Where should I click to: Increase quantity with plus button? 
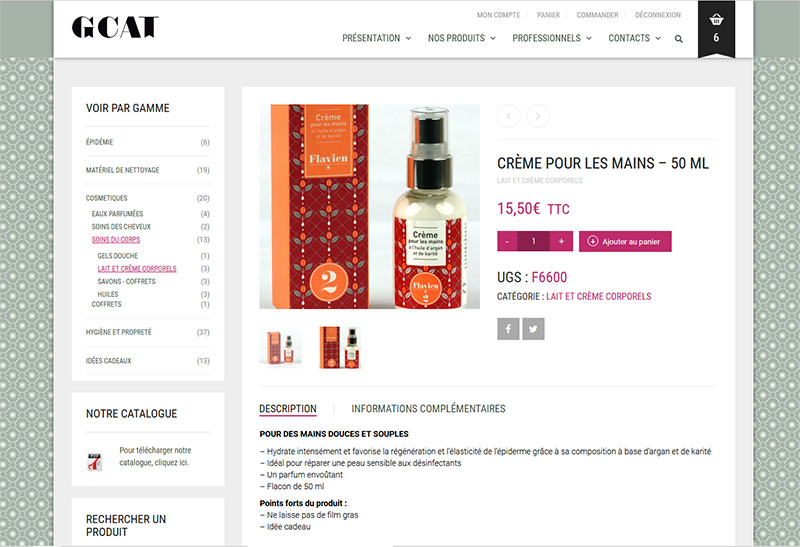tap(561, 241)
